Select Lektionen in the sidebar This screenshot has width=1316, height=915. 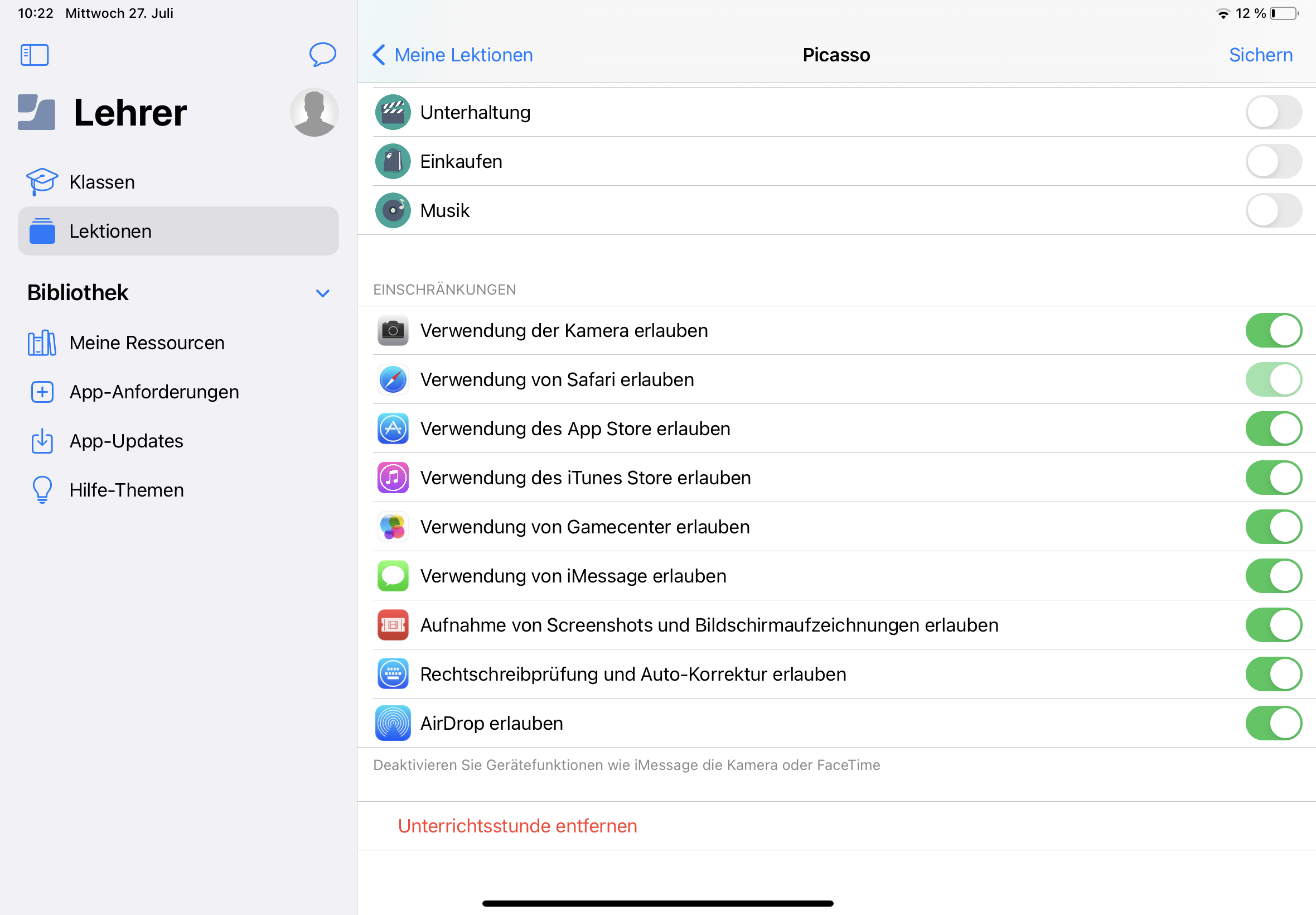click(178, 231)
